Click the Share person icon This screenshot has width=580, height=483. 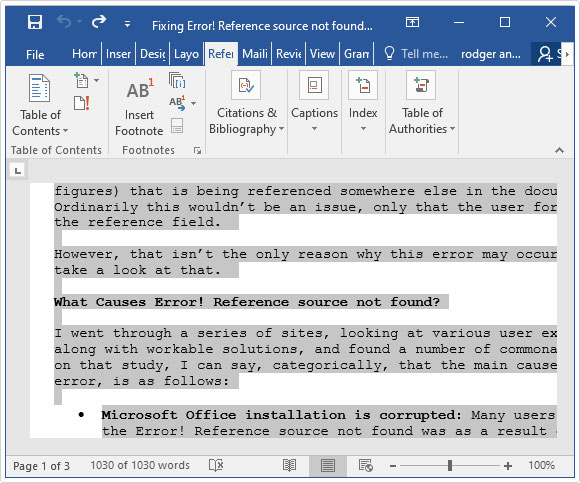(x=545, y=54)
